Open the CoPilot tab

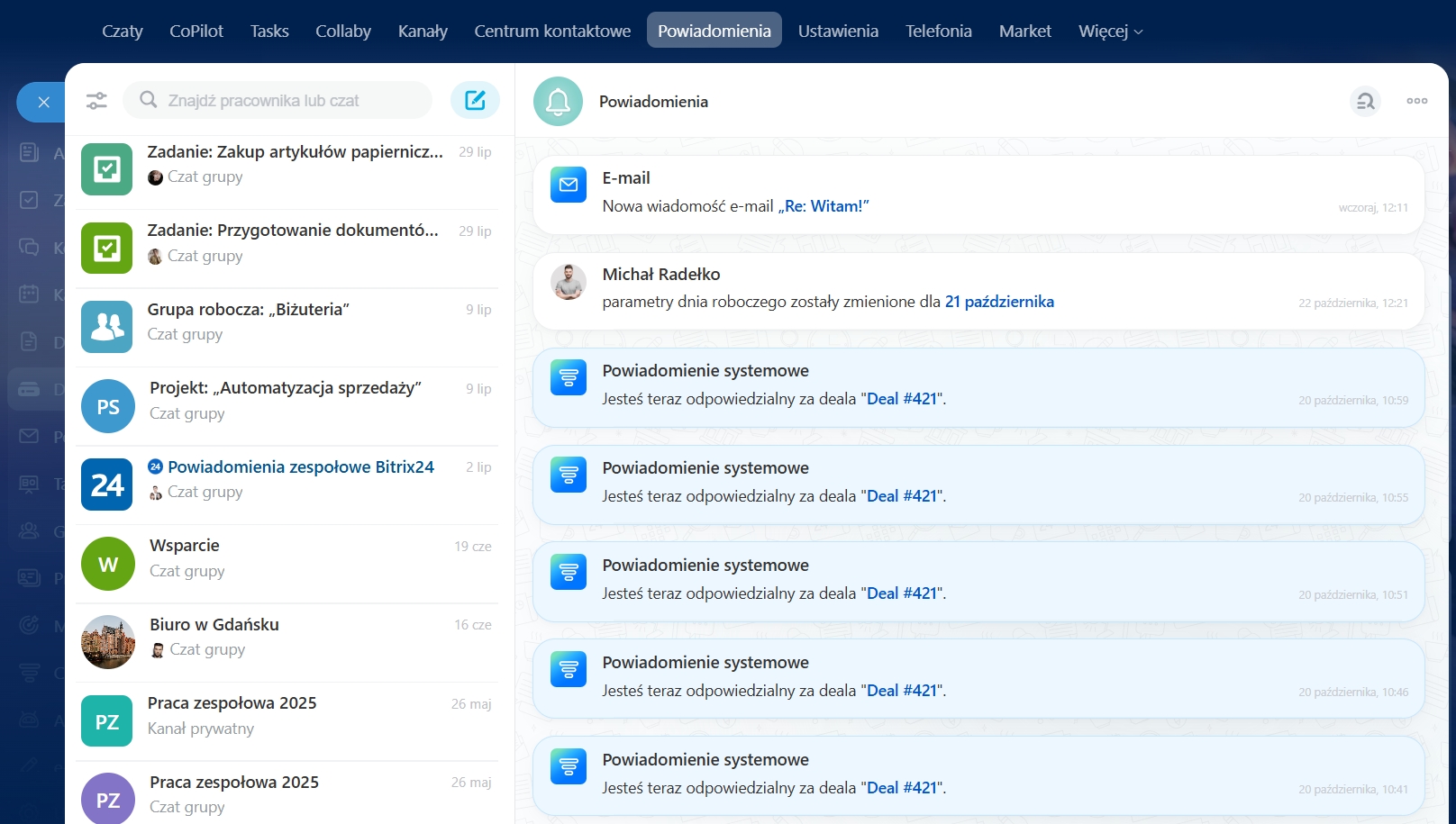pos(196,31)
